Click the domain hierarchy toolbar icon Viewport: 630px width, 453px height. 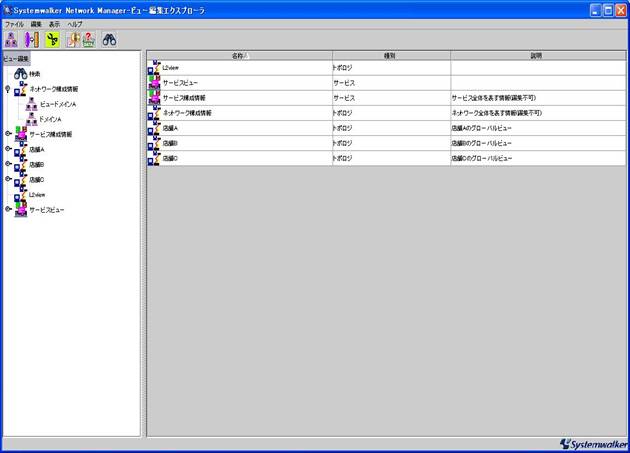point(11,40)
